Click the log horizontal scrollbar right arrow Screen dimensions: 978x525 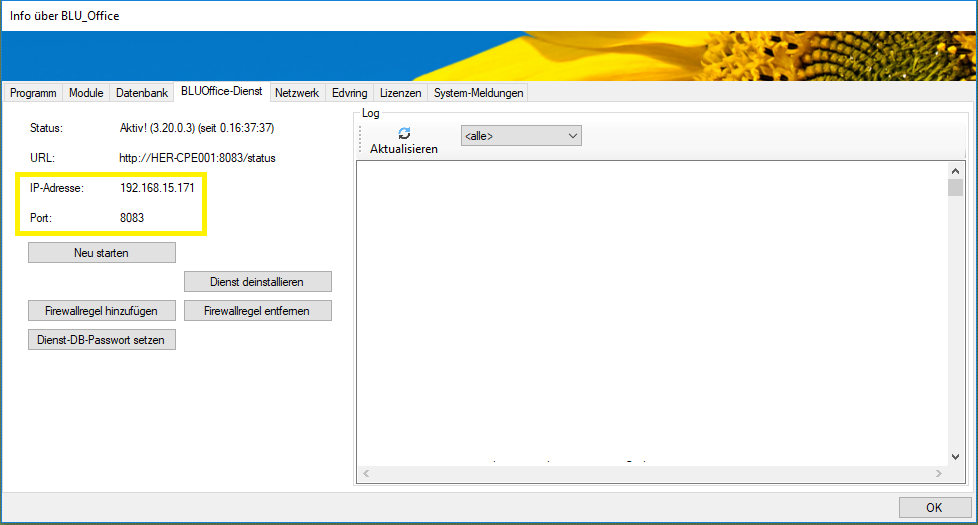(938, 473)
